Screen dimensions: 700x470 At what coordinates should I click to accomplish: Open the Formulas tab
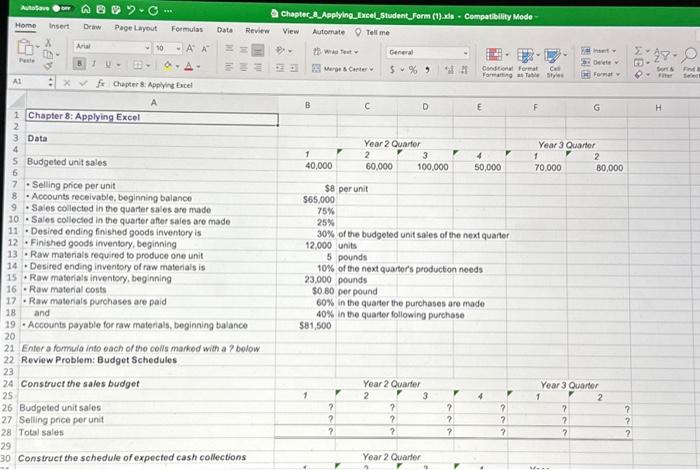(x=187, y=29)
